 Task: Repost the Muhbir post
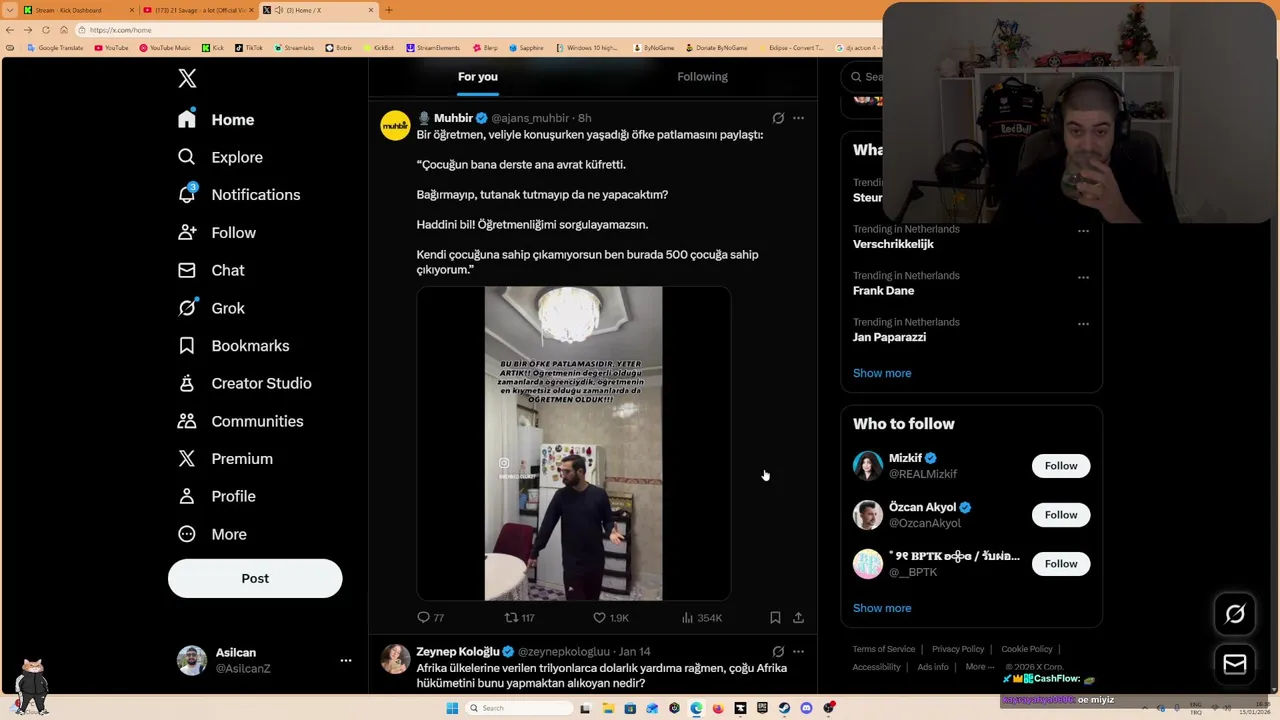(519, 618)
